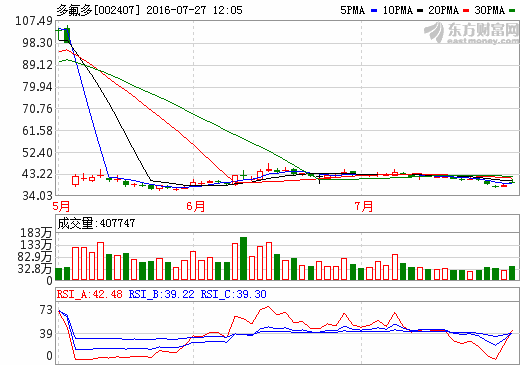Screen dimensions: 520x365
Task: Click the tallest green volume bar
Action: click(243, 258)
